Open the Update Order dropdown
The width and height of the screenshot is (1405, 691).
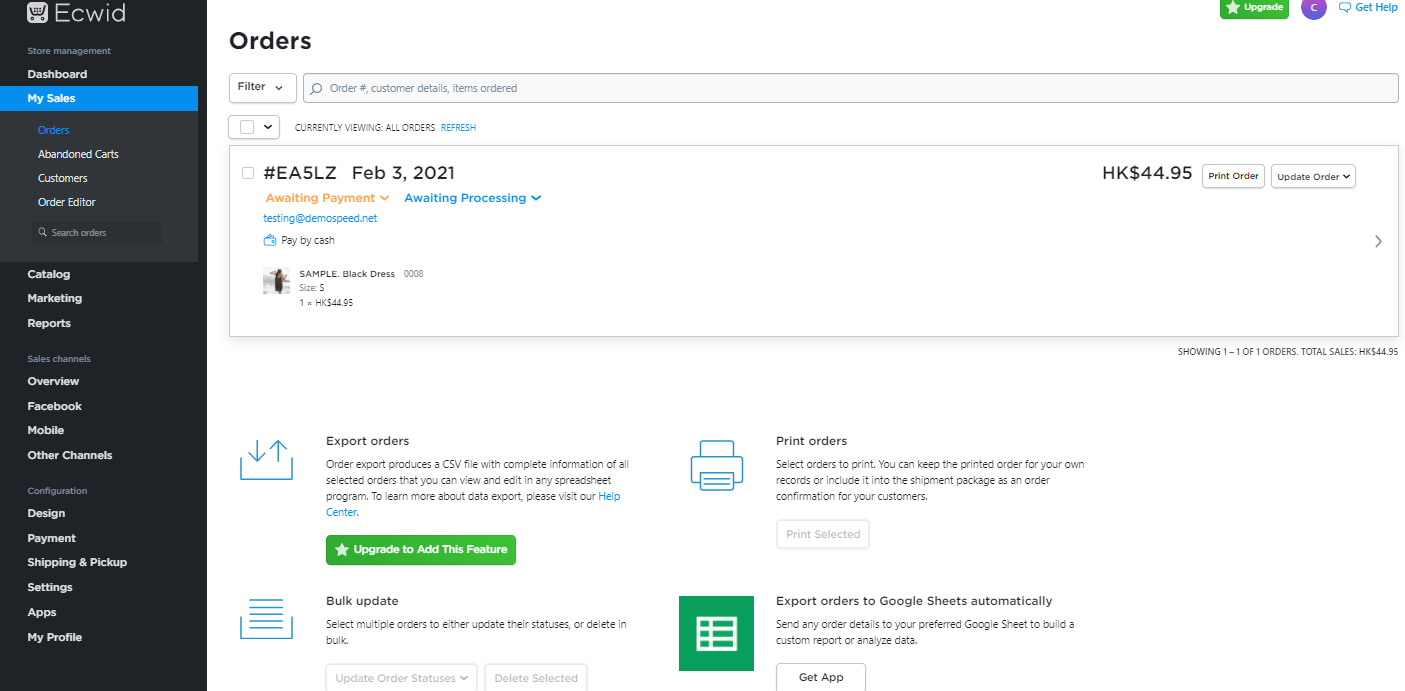coord(1312,176)
